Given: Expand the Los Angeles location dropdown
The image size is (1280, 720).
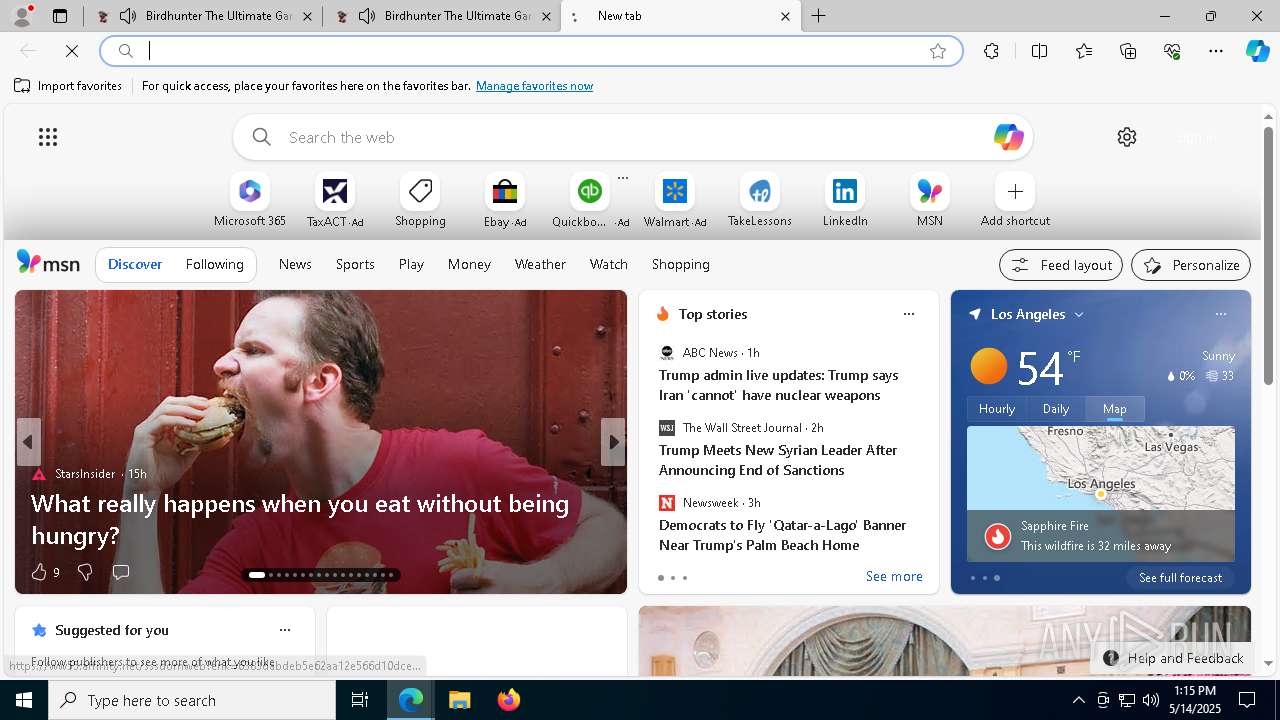Looking at the screenshot, I should (x=1079, y=314).
